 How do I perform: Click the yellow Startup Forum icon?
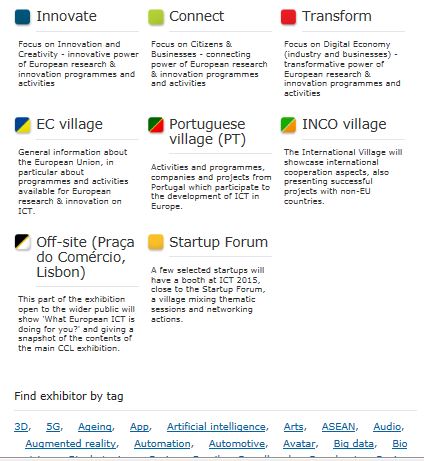pyautogui.click(x=156, y=242)
